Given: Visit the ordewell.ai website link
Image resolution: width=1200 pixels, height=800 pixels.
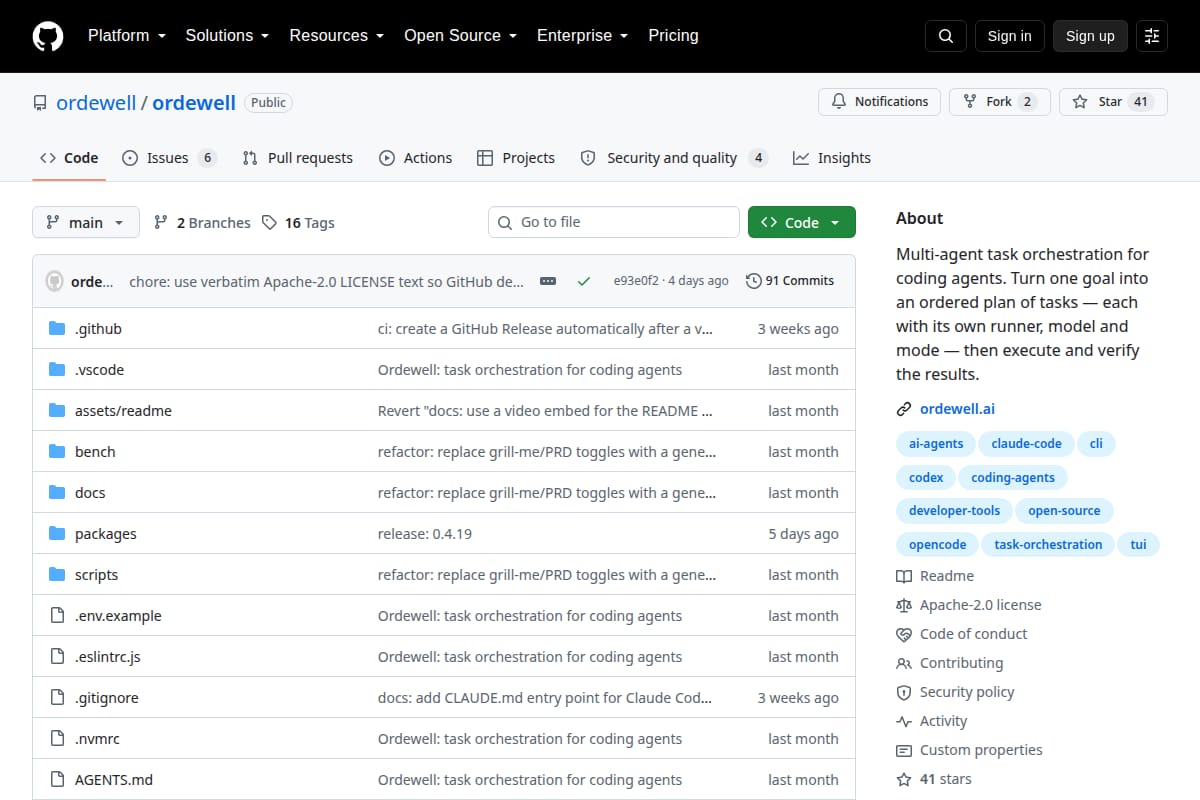Looking at the screenshot, I should coord(957,409).
